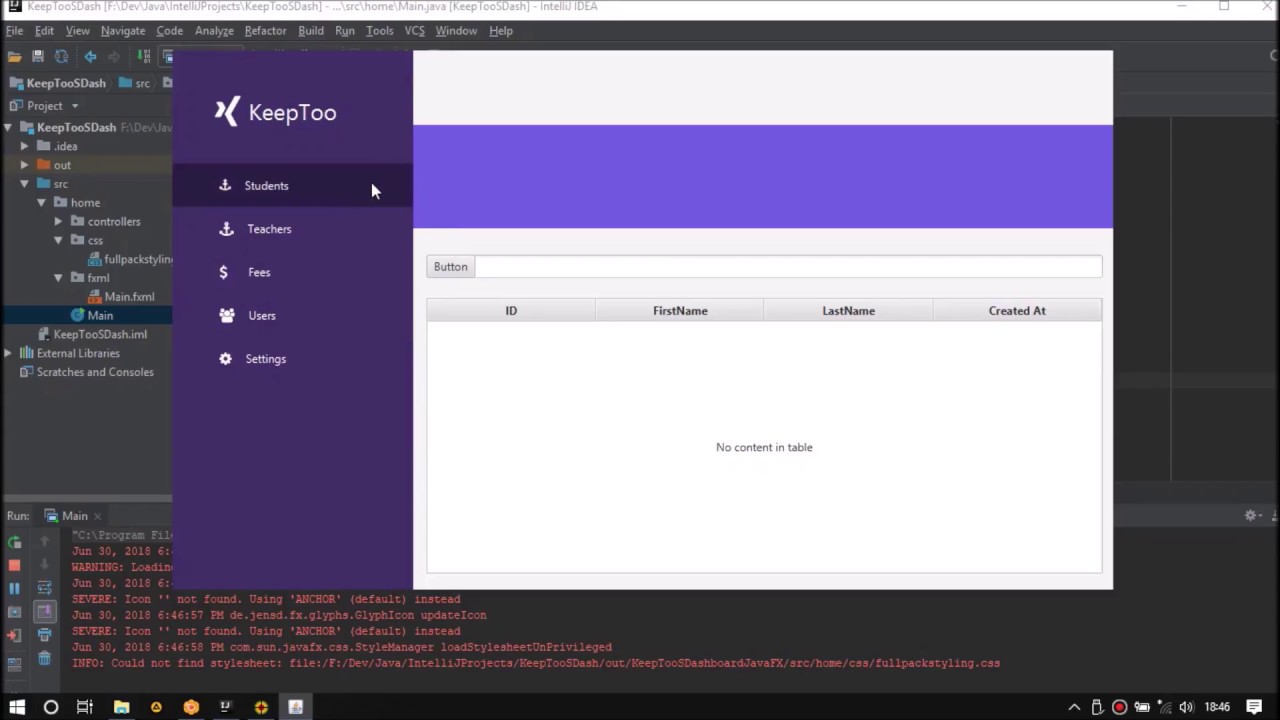Expand the controllers folder in project tree
Viewport: 1280px width, 720px height.
(58, 222)
